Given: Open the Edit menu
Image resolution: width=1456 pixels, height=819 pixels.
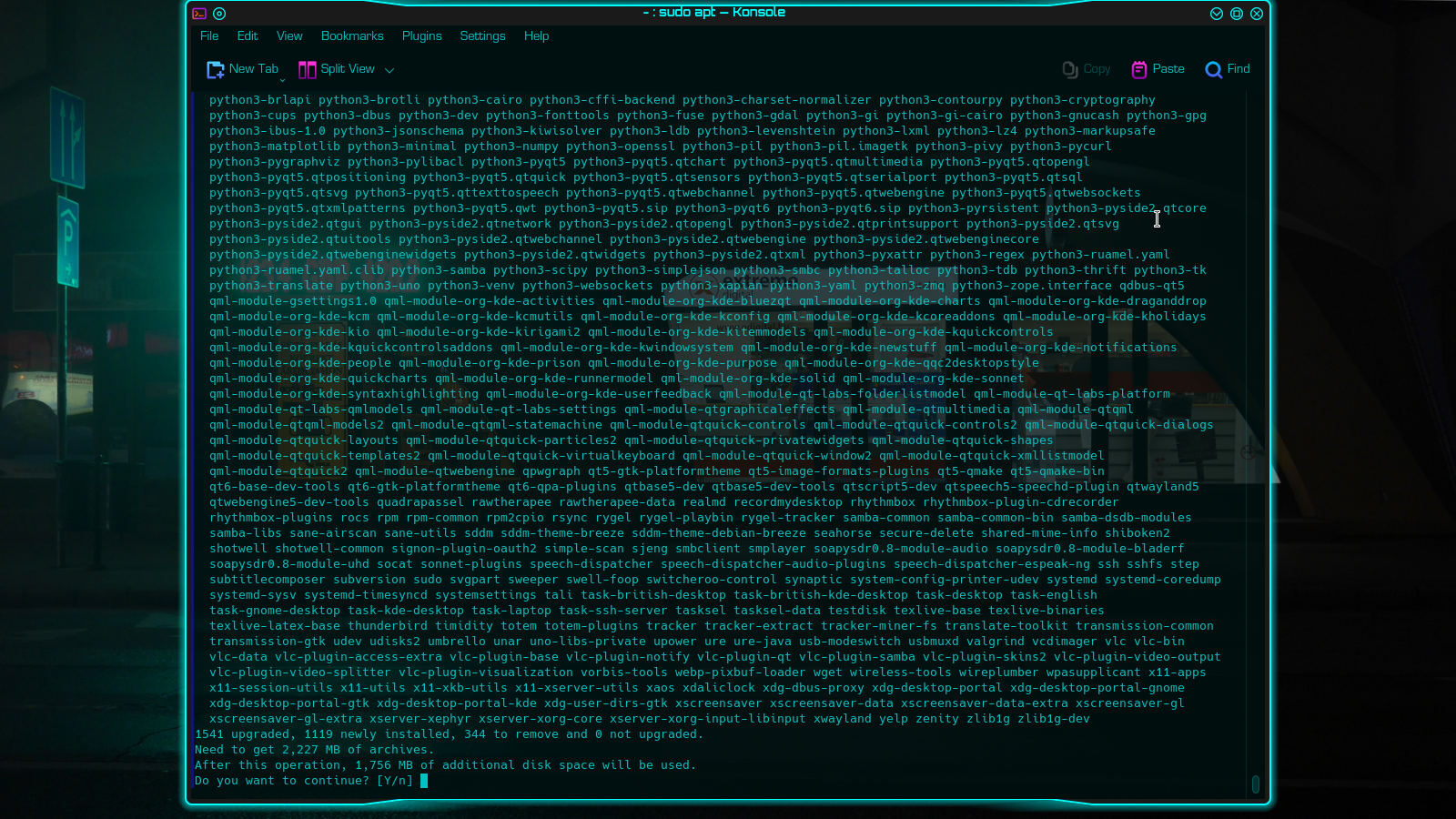Looking at the screenshot, I should (248, 36).
